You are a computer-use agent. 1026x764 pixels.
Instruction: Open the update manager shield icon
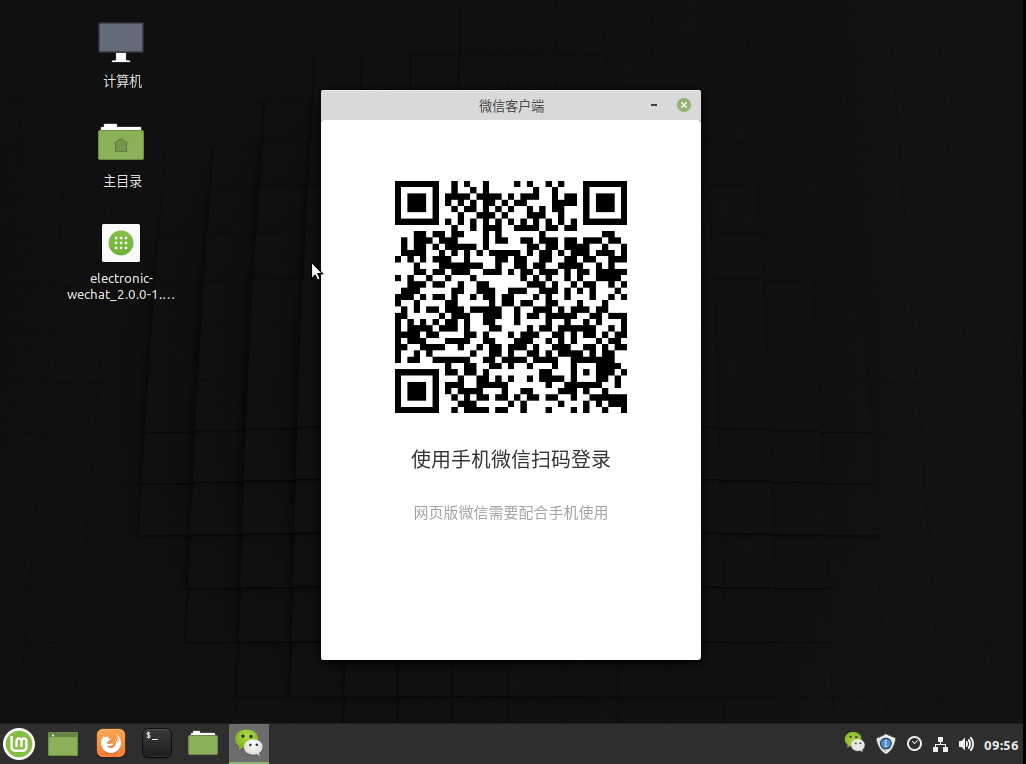click(x=885, y=744)
